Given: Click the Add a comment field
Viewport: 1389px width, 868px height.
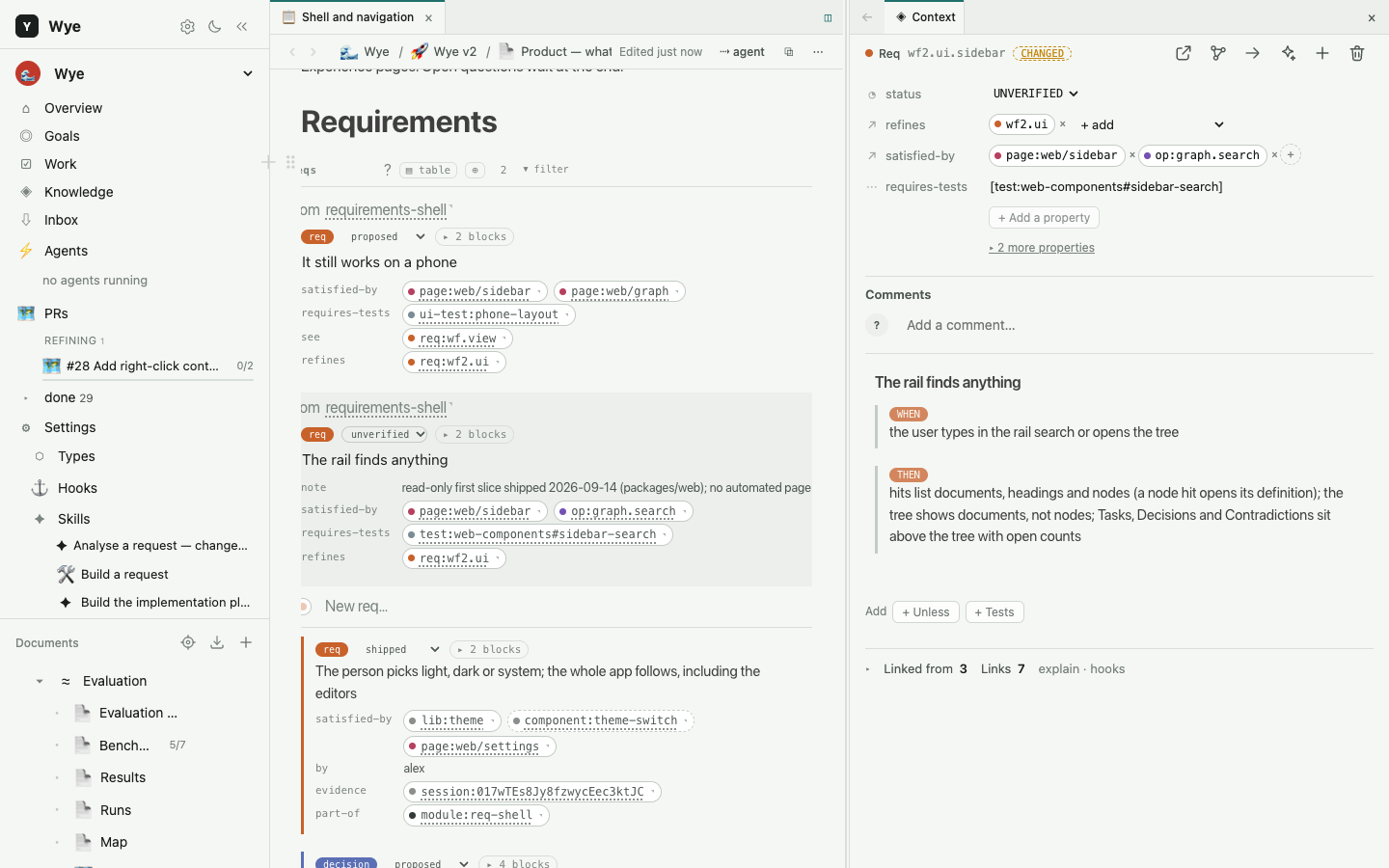Looking at the screenshot, I should (961, 326).
